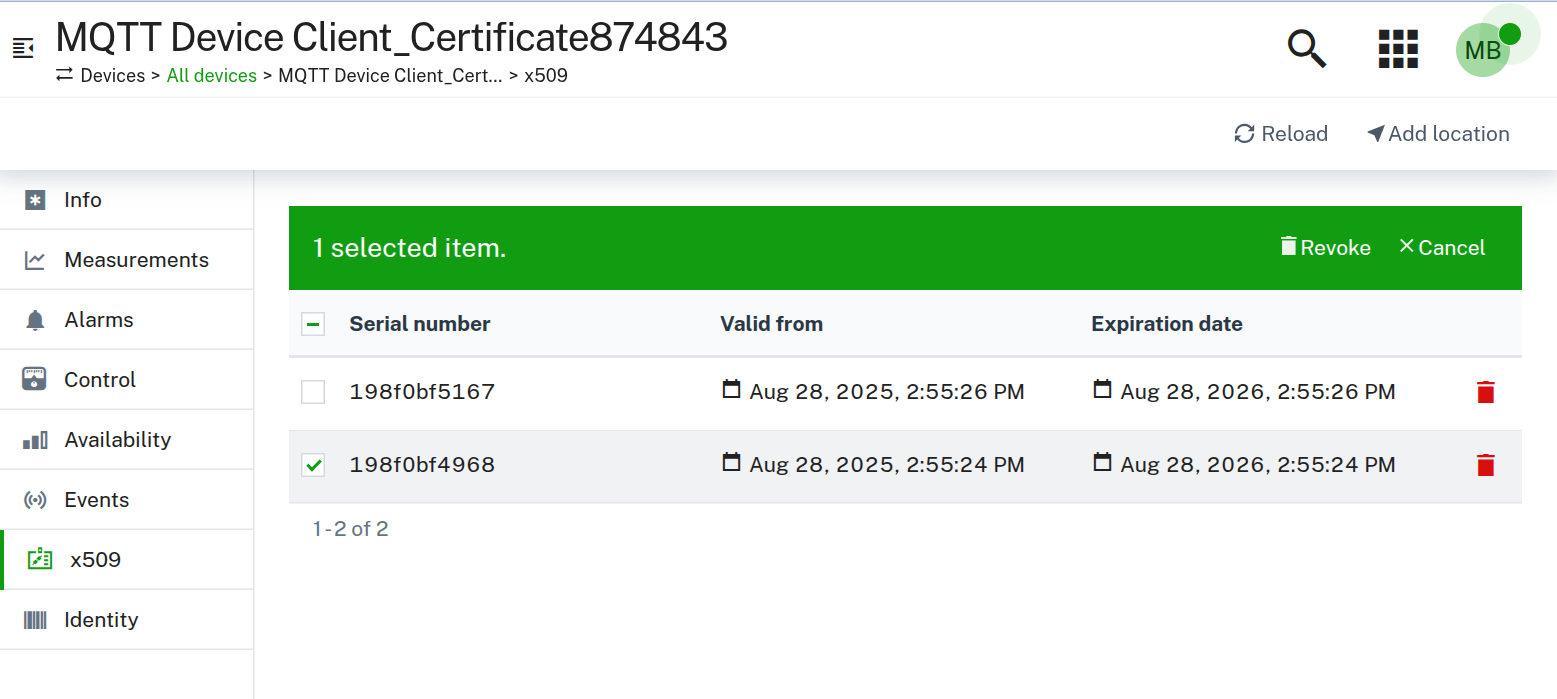Navigate to All devices breadcrumb link

tap(211, 75)
